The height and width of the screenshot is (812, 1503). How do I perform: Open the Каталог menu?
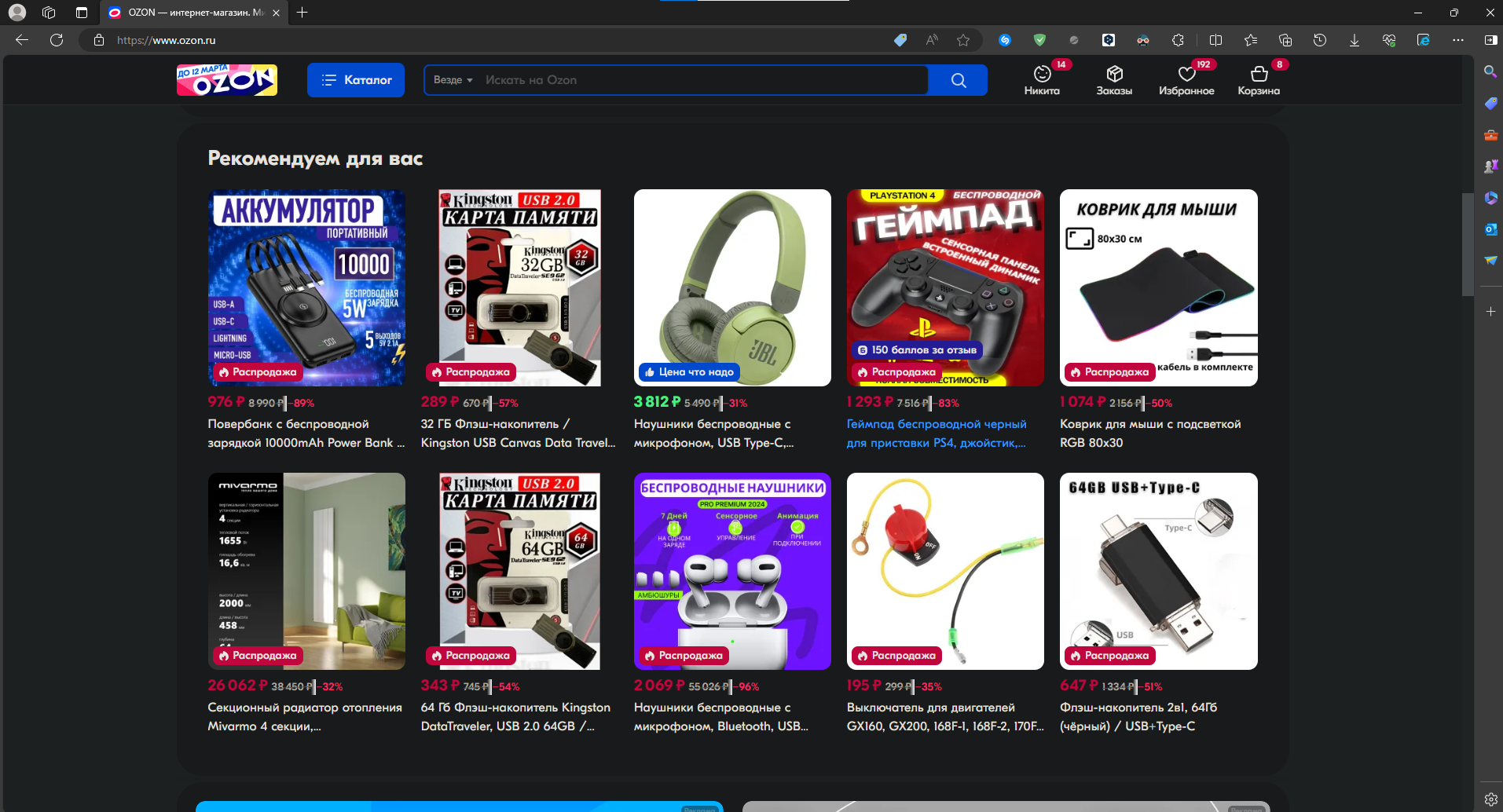(x=356, y=80)
